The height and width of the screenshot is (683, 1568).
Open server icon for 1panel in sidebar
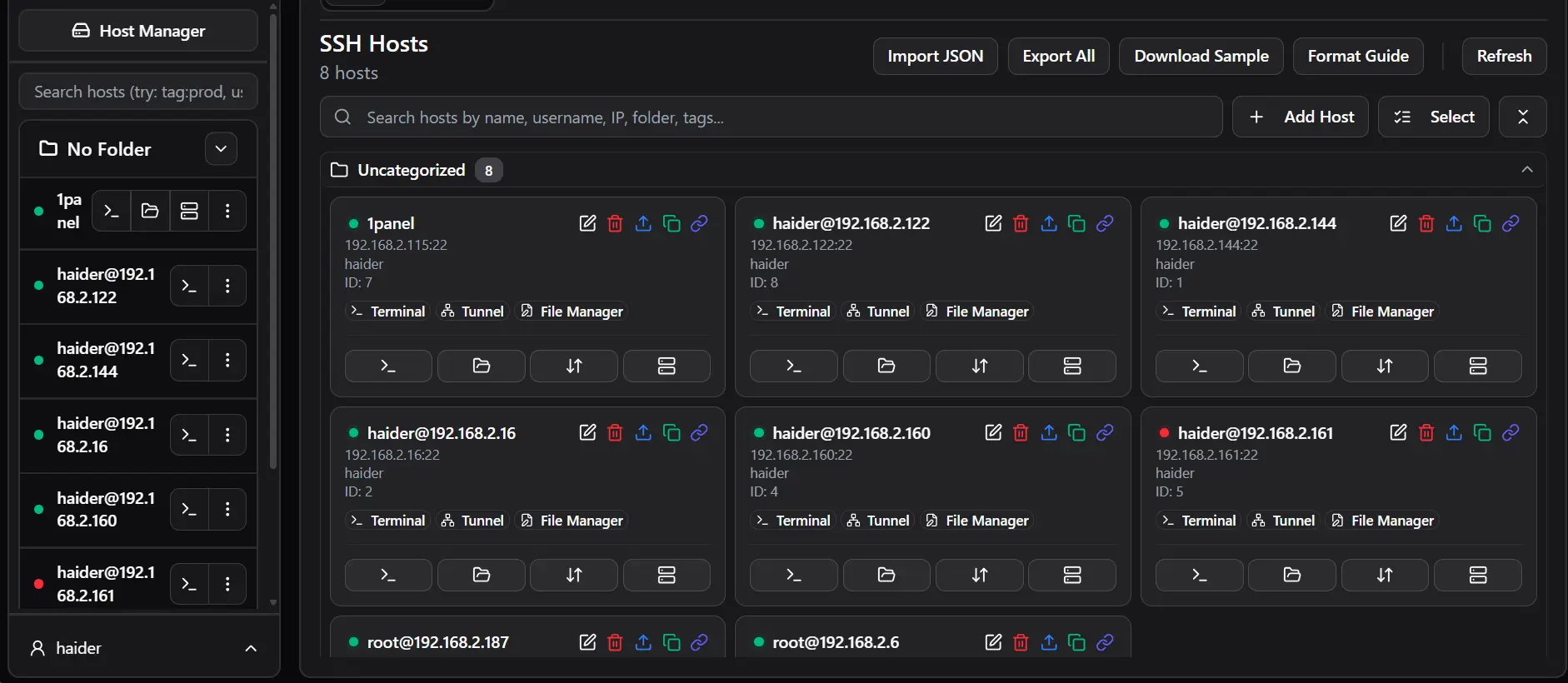click(x=189, y=211)
